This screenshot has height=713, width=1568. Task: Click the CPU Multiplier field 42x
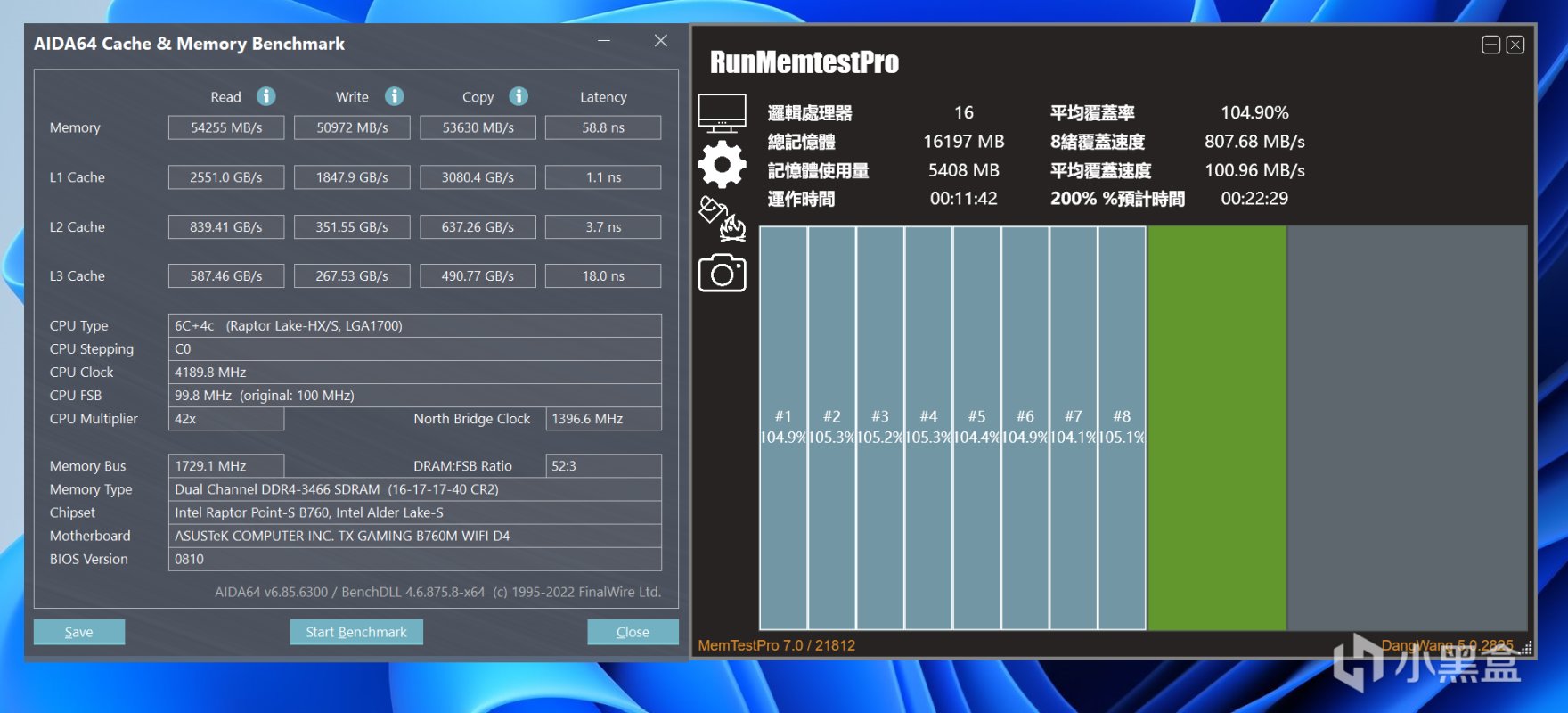(226, 419)
